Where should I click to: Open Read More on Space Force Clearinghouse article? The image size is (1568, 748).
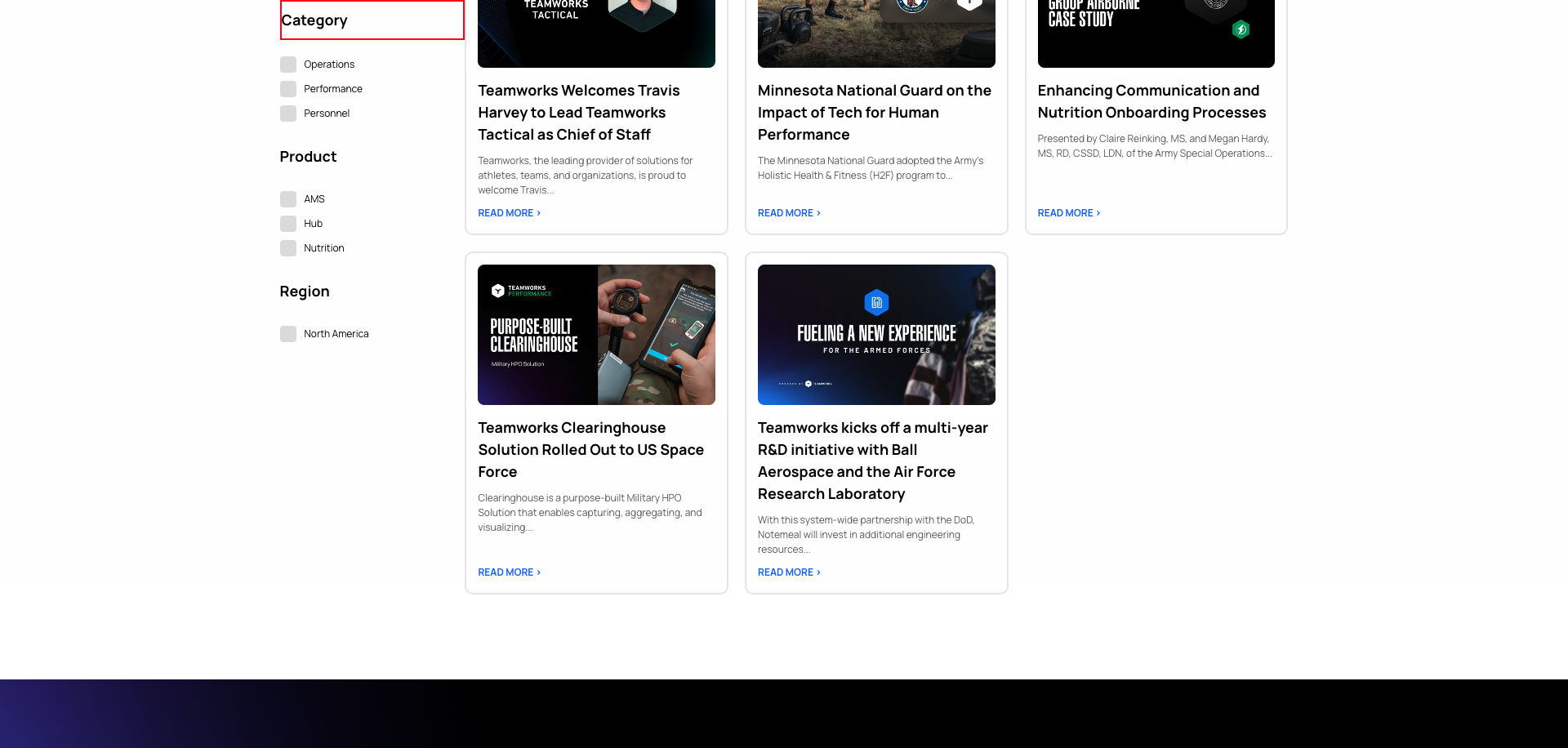pos(509,572)
